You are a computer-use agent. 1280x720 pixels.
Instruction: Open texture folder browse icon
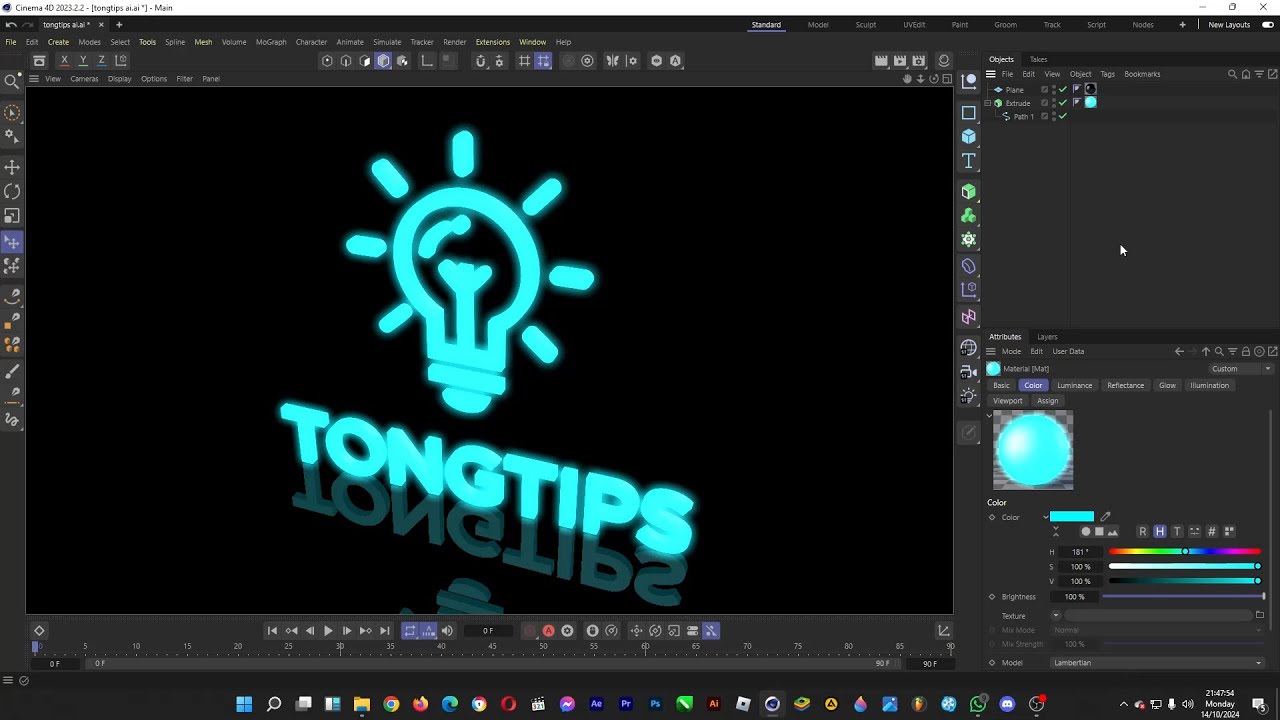1259,615
